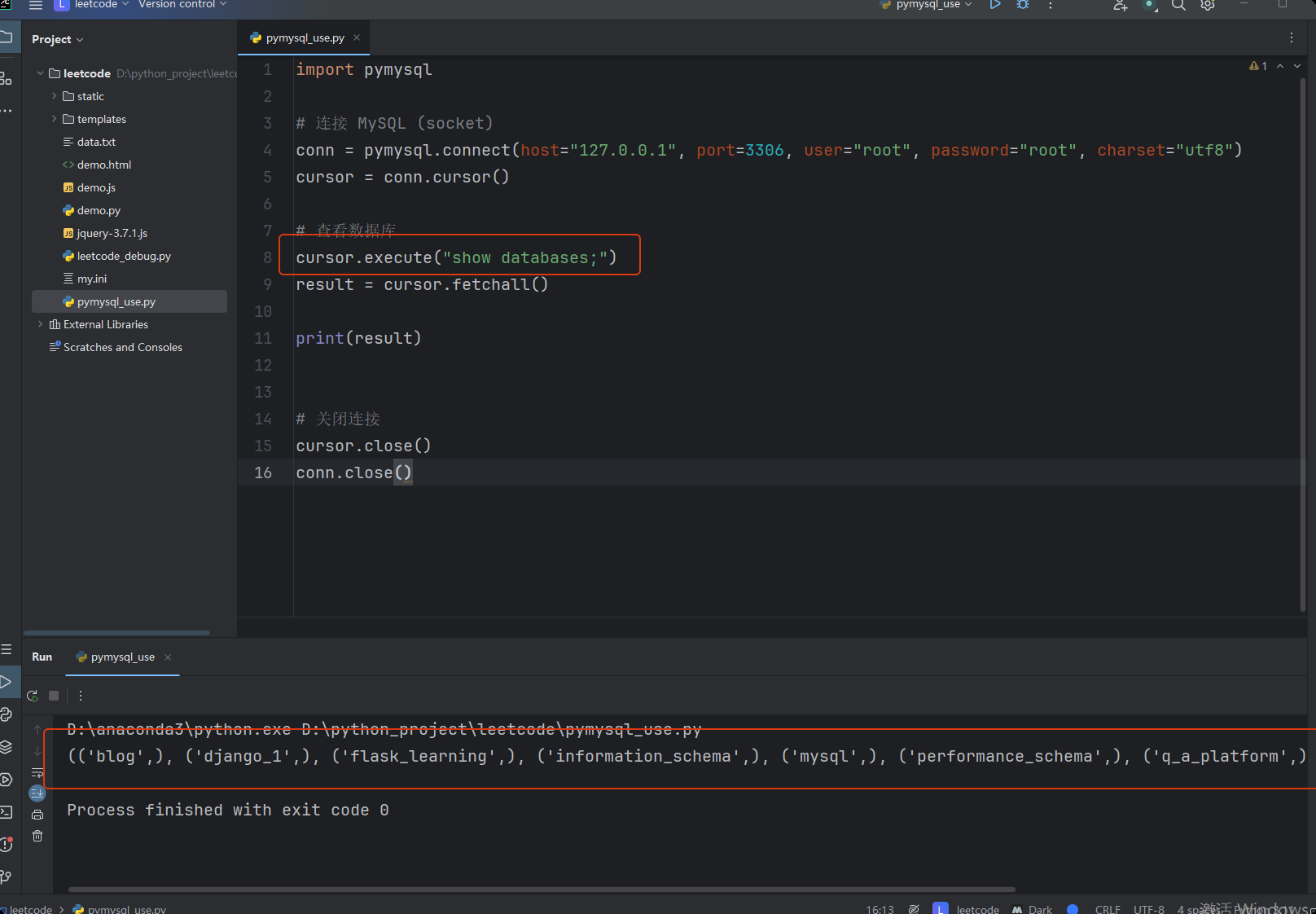Click the UTF-8 encoding status widget
Image resolution: width=1316 pixels, height=914 pixels.
coord(1149,909)
